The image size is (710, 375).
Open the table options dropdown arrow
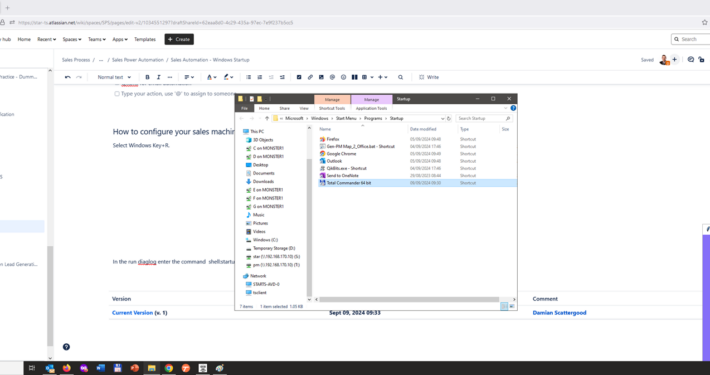(372, 77)
